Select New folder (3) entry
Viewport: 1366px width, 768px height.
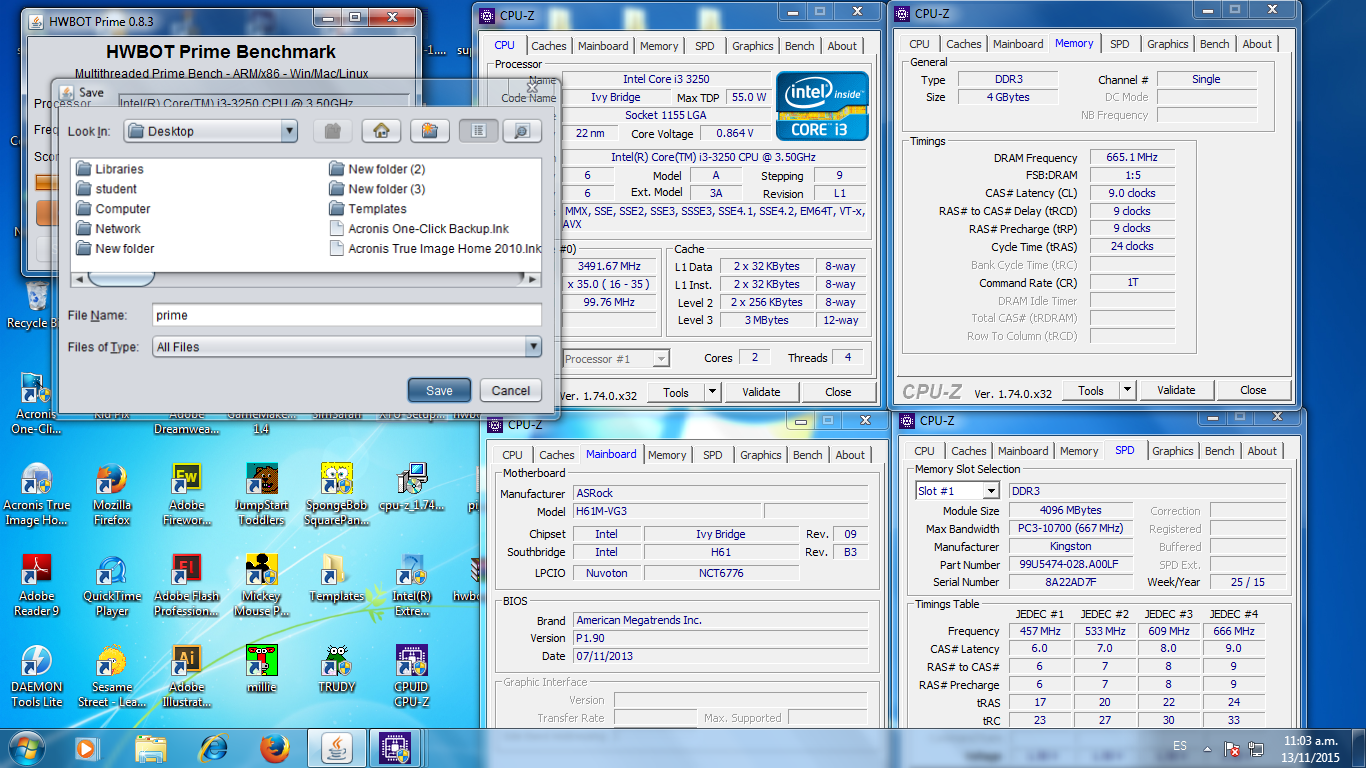point(377,189)
